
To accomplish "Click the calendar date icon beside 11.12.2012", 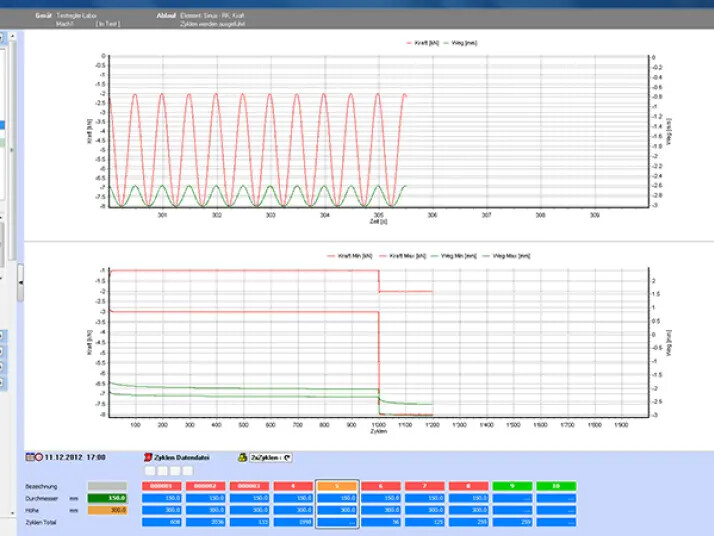I will pyautogui.click(x=31, y=457).
